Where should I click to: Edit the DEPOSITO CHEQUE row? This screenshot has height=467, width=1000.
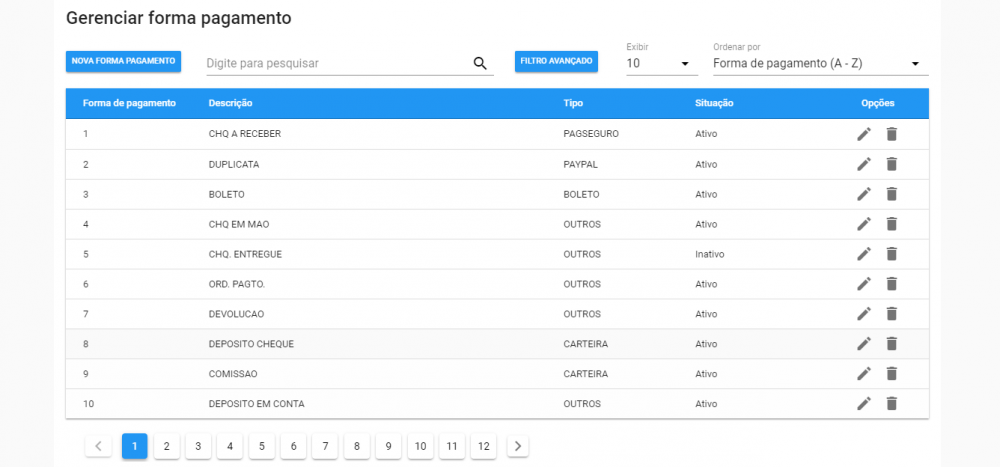tap(864, 344)
